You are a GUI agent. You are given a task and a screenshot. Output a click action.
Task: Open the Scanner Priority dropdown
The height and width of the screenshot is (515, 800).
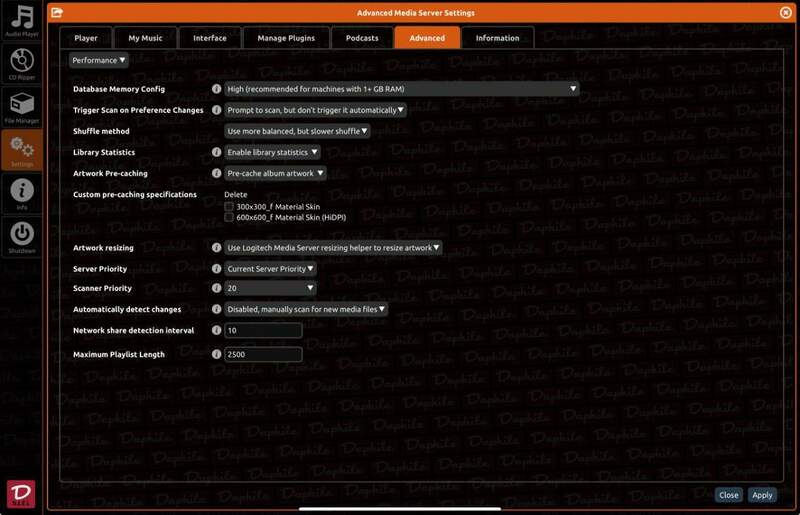(x=270, y=288)
